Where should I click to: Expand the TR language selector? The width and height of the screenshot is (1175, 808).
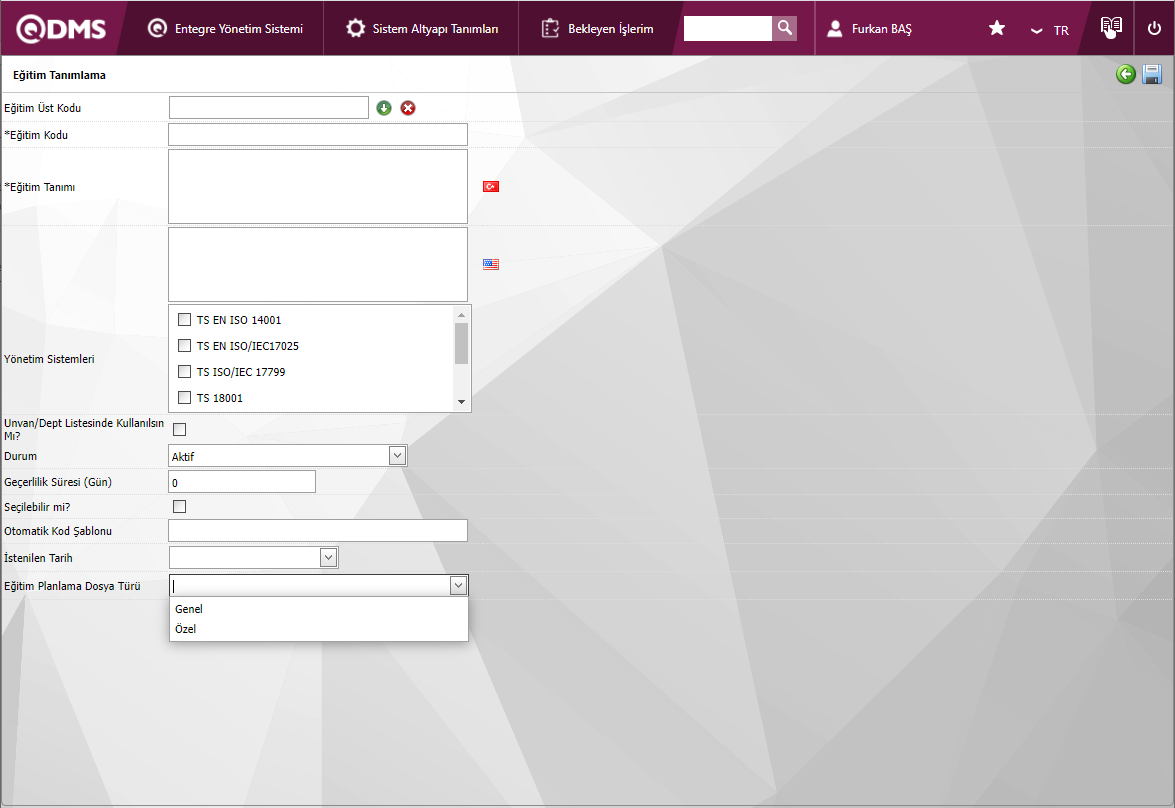(x=1050, y=30)
